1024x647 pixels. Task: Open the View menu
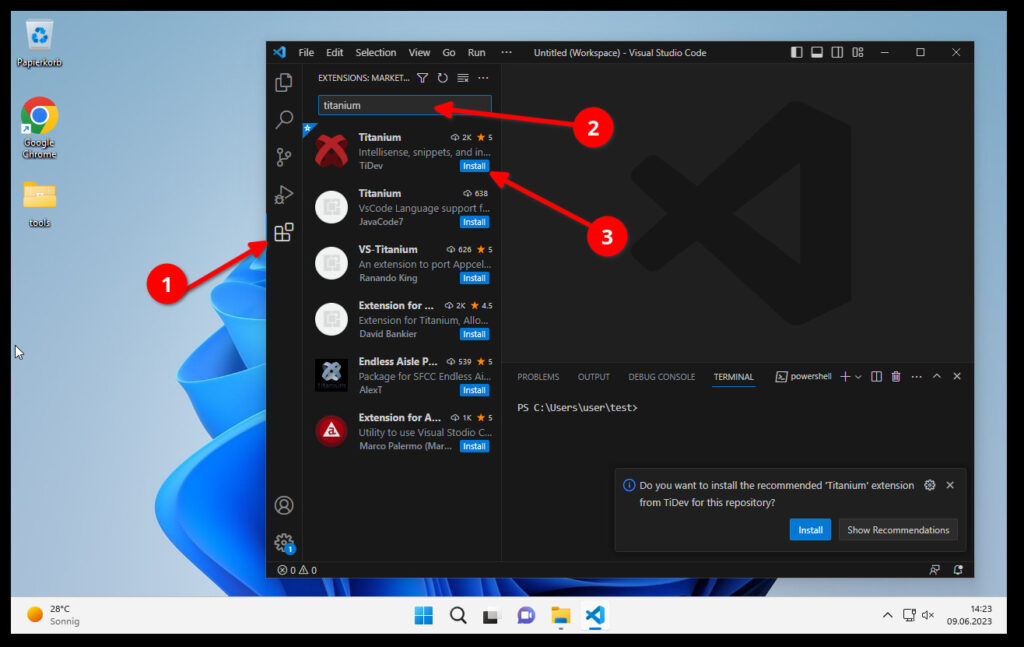coord(419,52)
